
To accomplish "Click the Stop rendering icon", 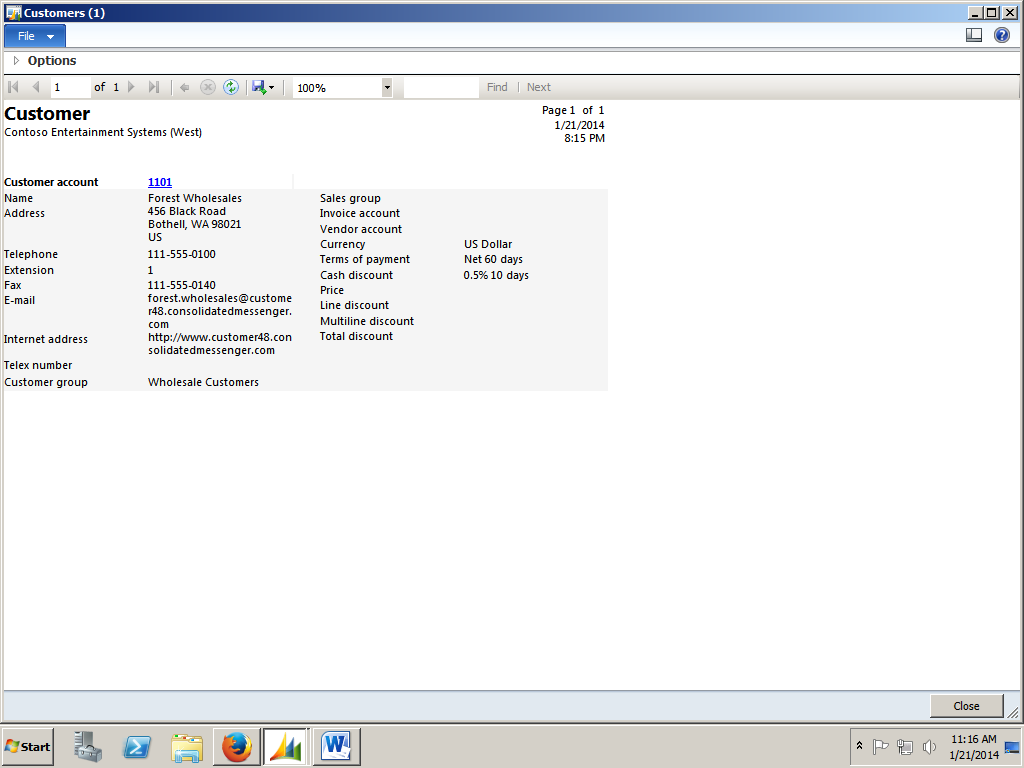I will coord(208,87).
